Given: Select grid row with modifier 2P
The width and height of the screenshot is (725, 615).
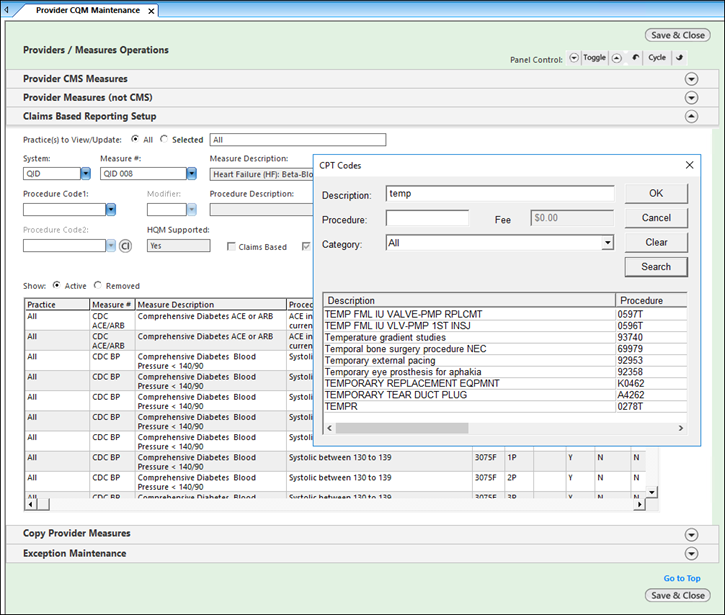Looking at the screenshot, I should point(335,482).
